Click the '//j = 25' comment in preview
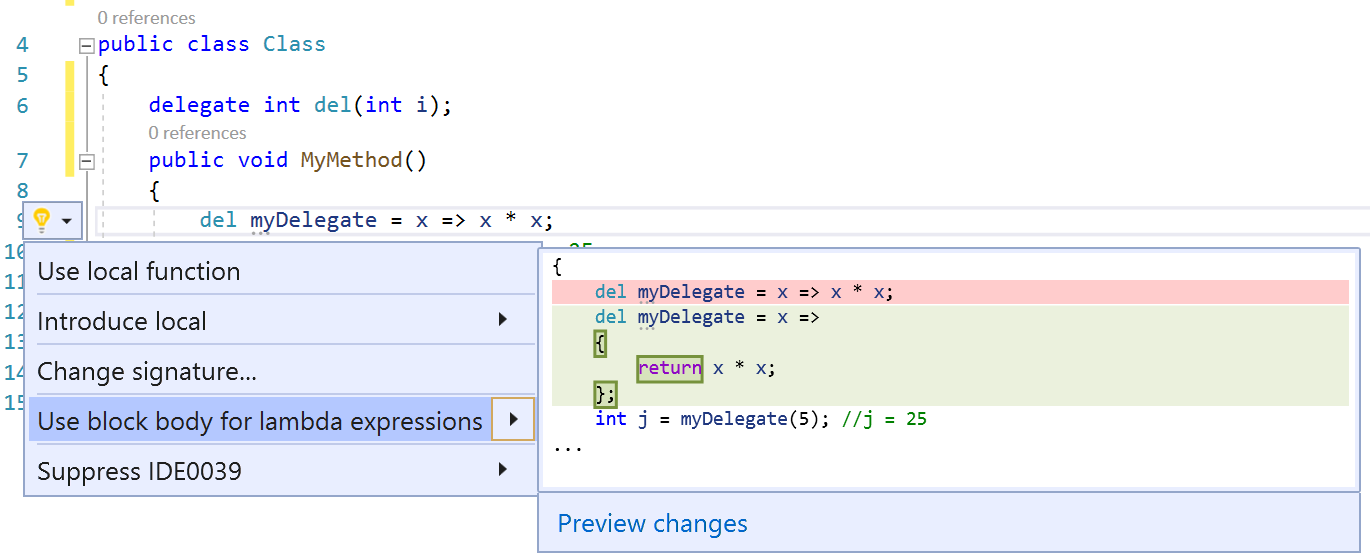Image resolution: width=1370 pixels, height=560 pixels. coord(884,419)
